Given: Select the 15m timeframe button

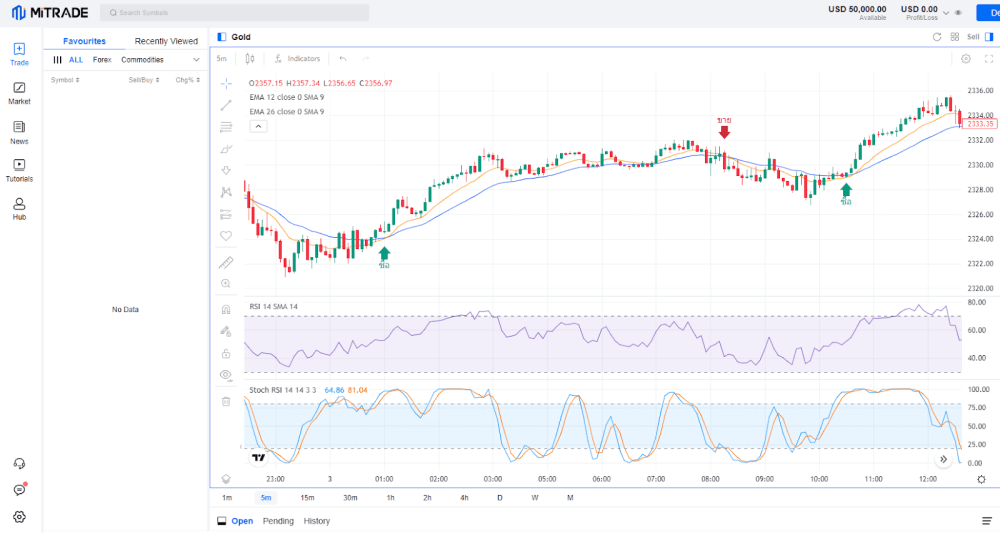Looking at the screenshot, I should point(307,497).
